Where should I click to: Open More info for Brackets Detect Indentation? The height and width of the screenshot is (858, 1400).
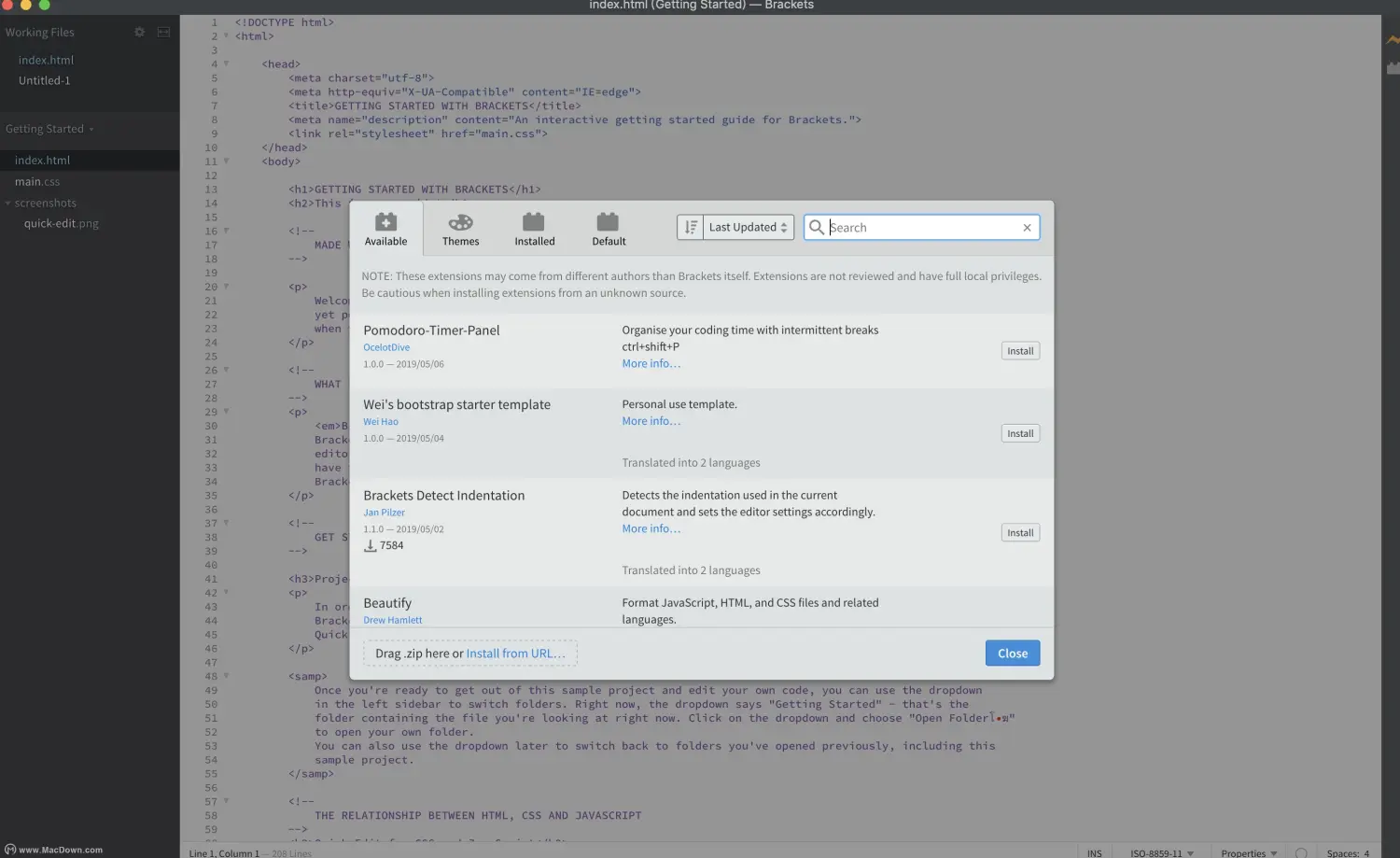point(651,528)
